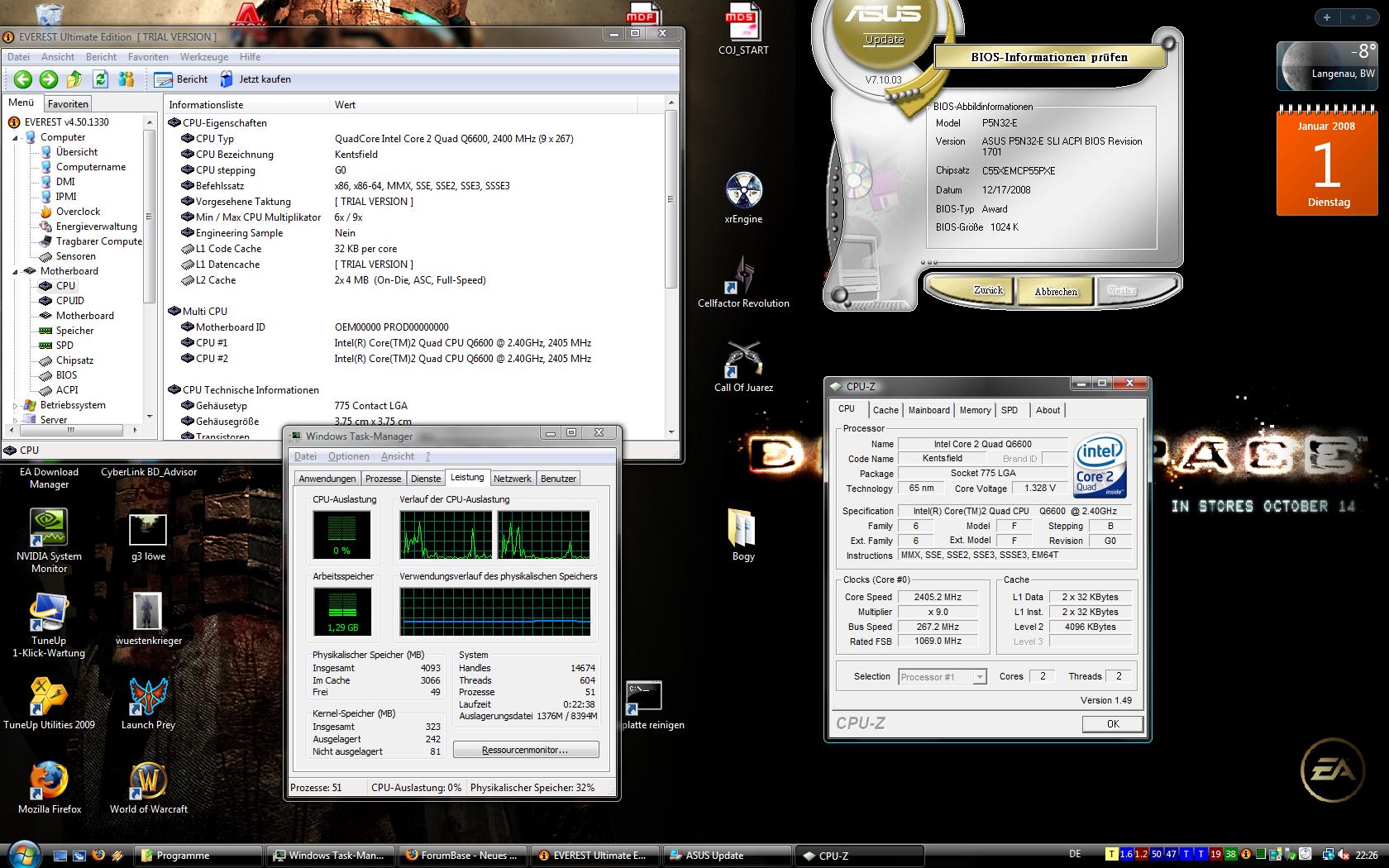This screenshot has width=1389, height=868.
Task: Click the weather gadget showing Langenau, BW
Action: click(x=1327, y=66)
